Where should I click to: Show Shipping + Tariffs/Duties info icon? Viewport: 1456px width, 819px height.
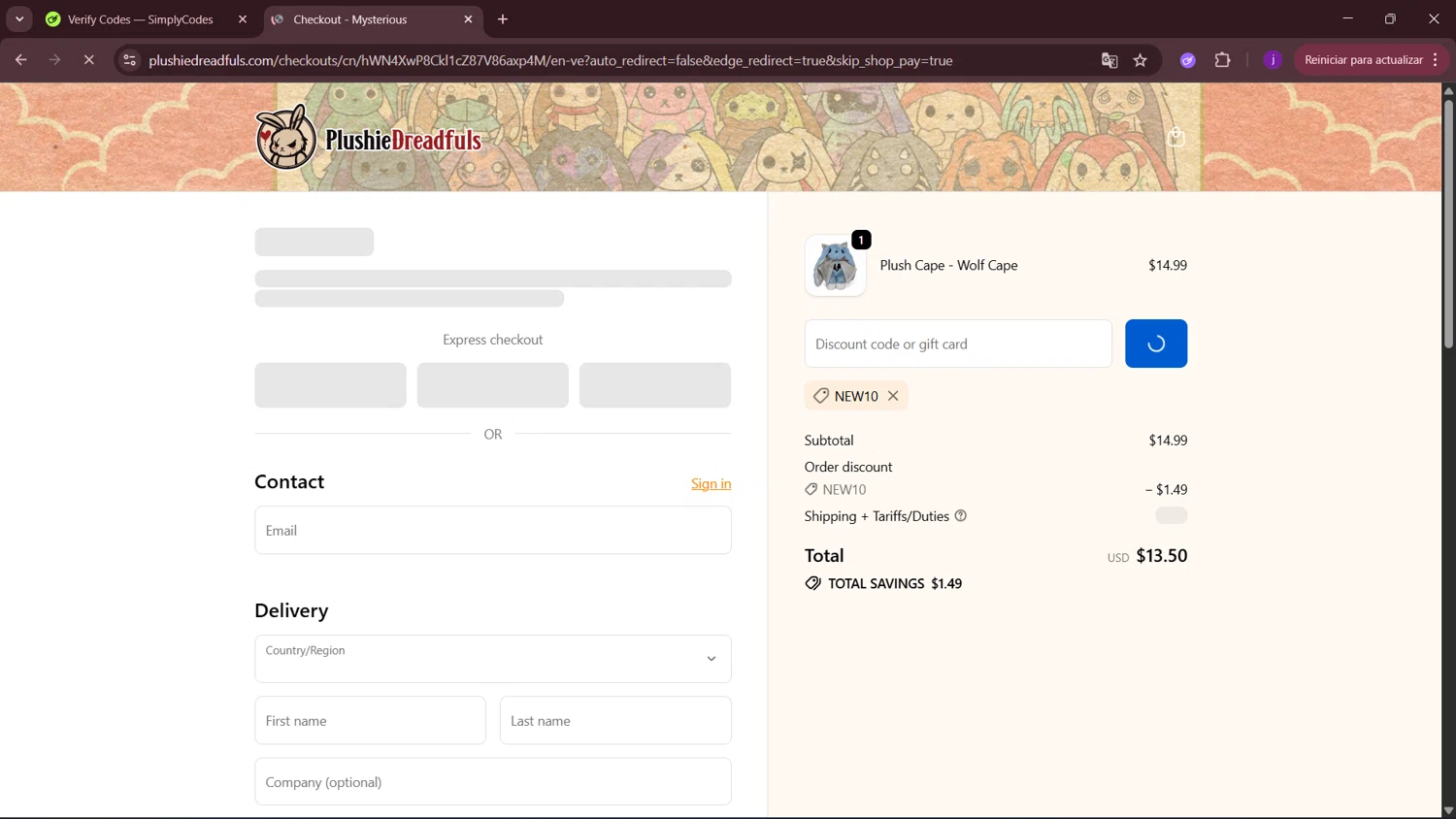[960, 515]
